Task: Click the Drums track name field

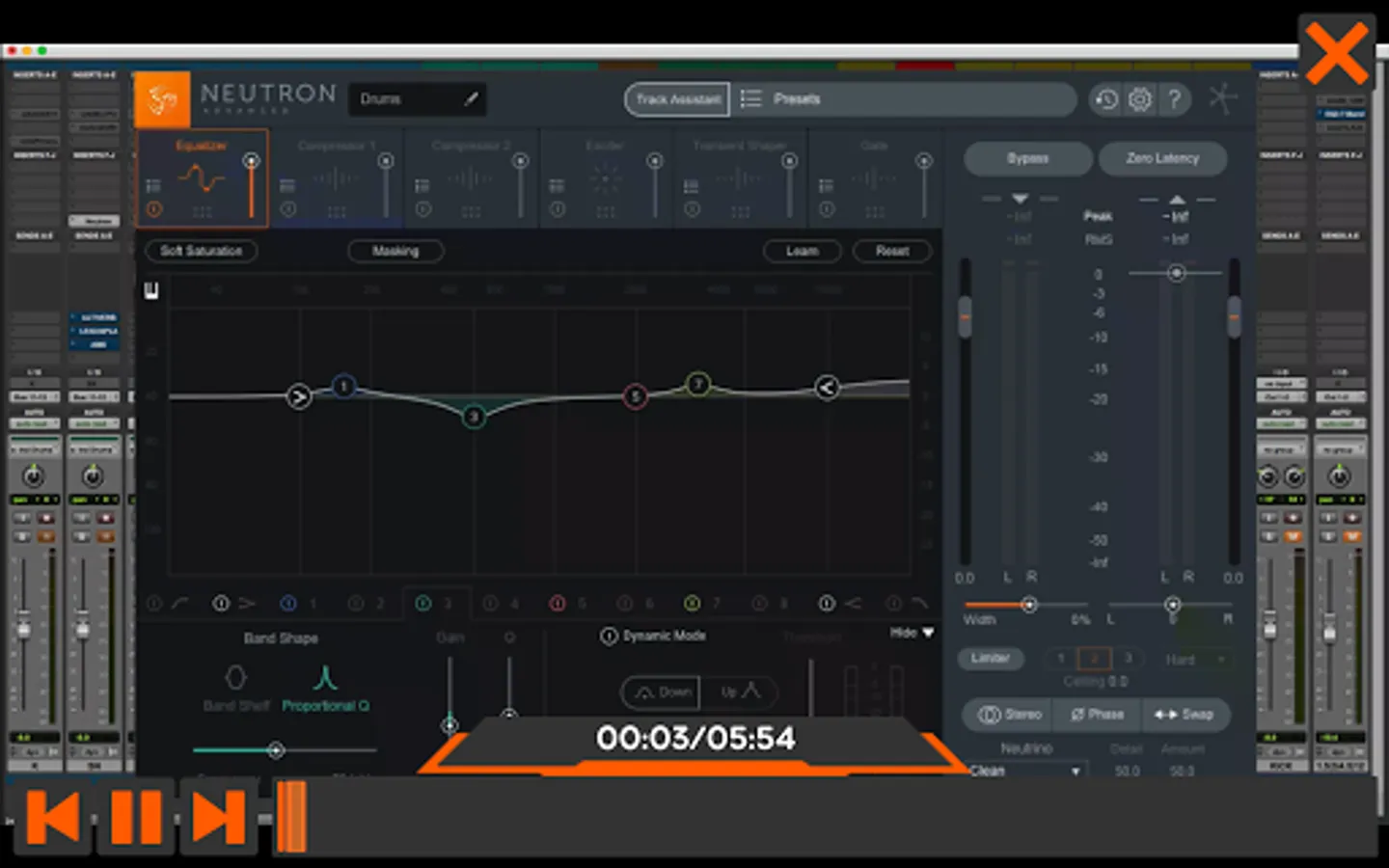Action: pyautogui.click(x=417, y=99)
